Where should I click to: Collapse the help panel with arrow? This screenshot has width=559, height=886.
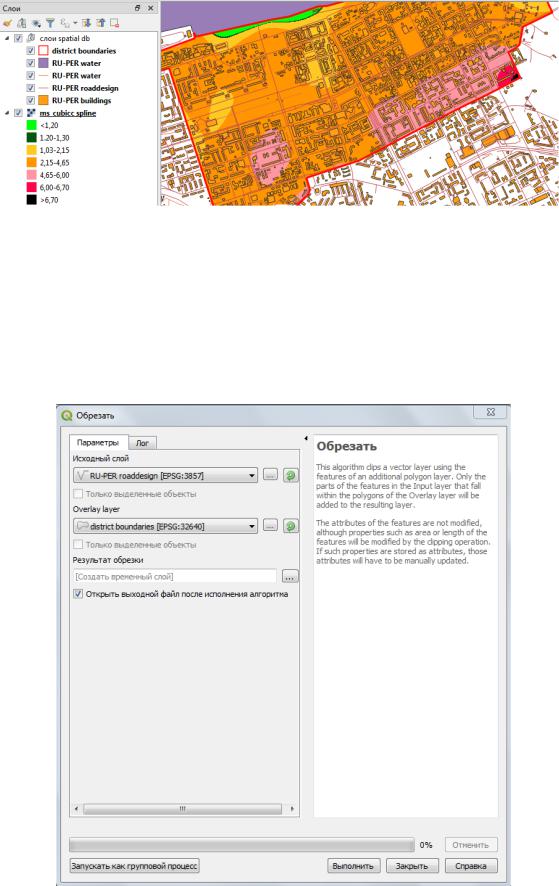[306, 438]
